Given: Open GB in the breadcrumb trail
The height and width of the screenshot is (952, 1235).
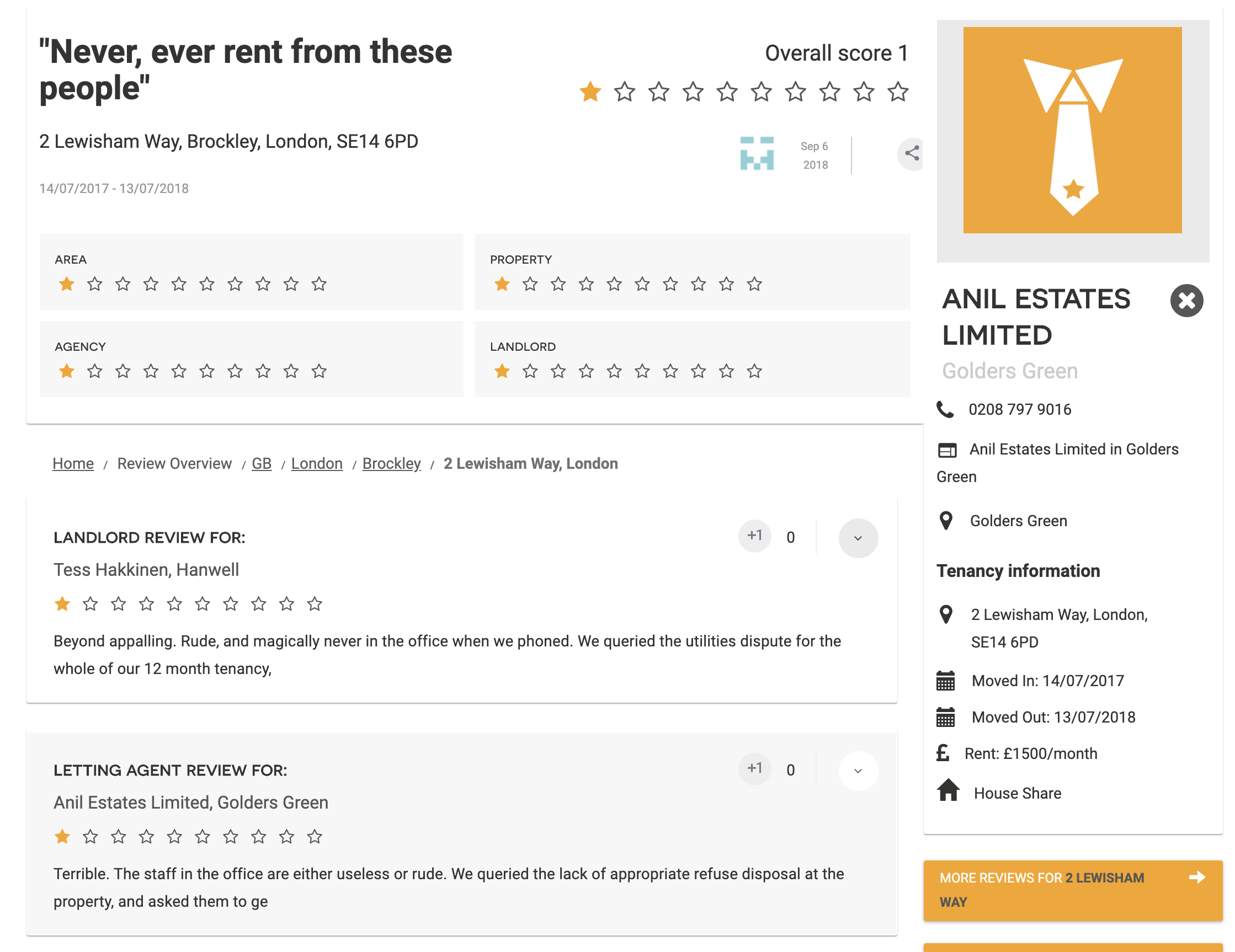Looking at the screenshot, I should 261,463.
